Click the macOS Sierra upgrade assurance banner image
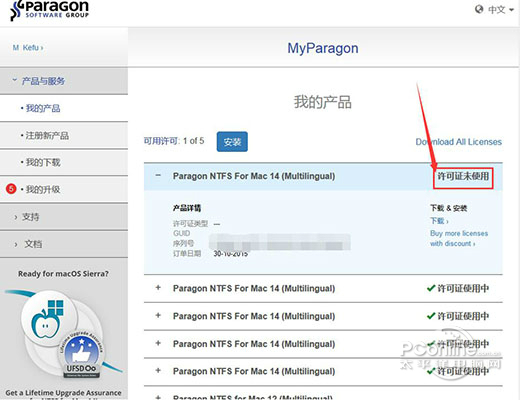This screenshot has width=520, height=400. (x=63, y=335)
